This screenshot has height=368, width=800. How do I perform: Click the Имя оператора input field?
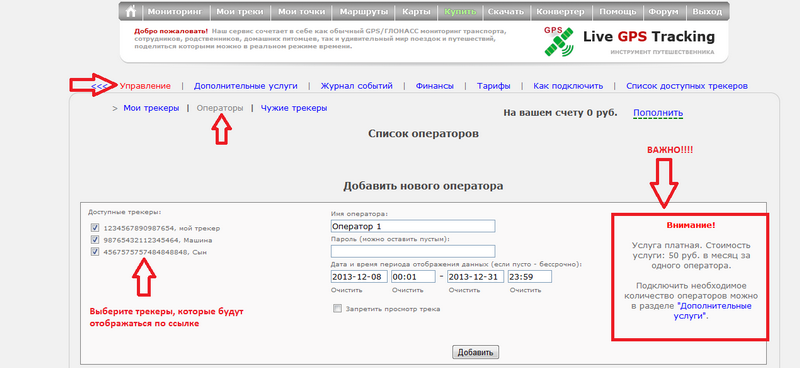tap(413, 226)
